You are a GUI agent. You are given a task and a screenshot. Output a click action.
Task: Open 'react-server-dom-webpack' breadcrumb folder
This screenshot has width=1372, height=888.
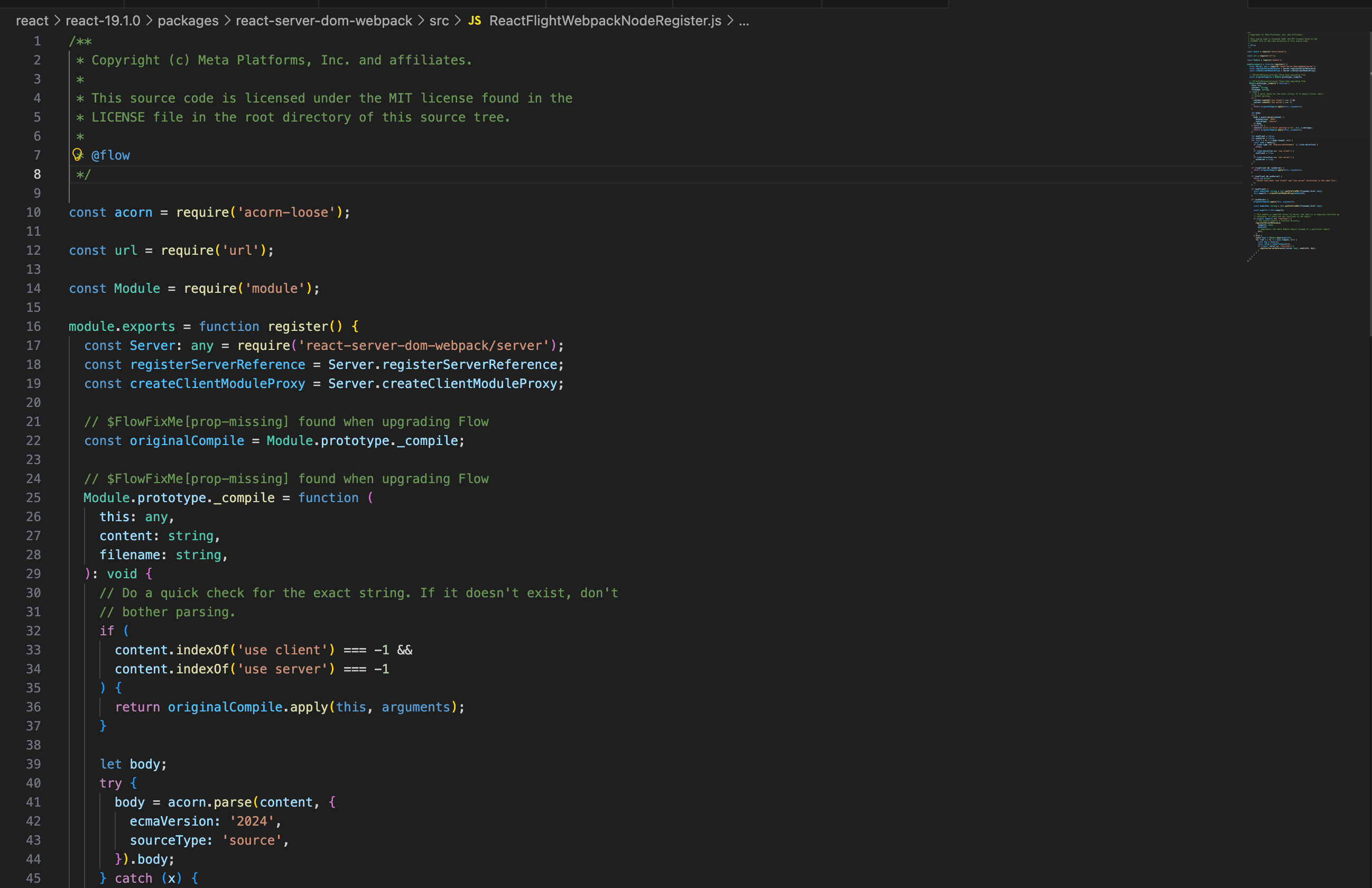[323, 21]
